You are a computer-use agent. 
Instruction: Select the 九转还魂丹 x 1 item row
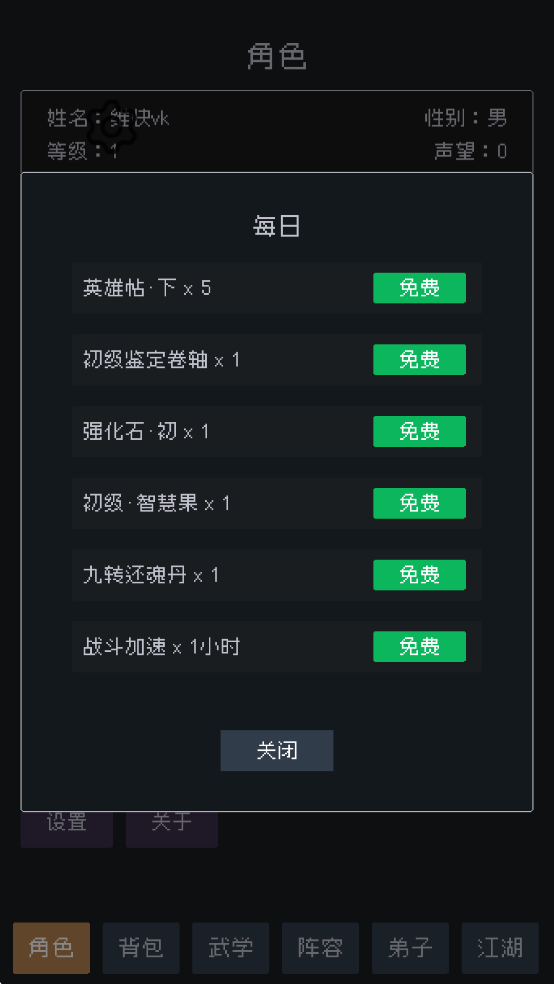click(x=277, y=575)
